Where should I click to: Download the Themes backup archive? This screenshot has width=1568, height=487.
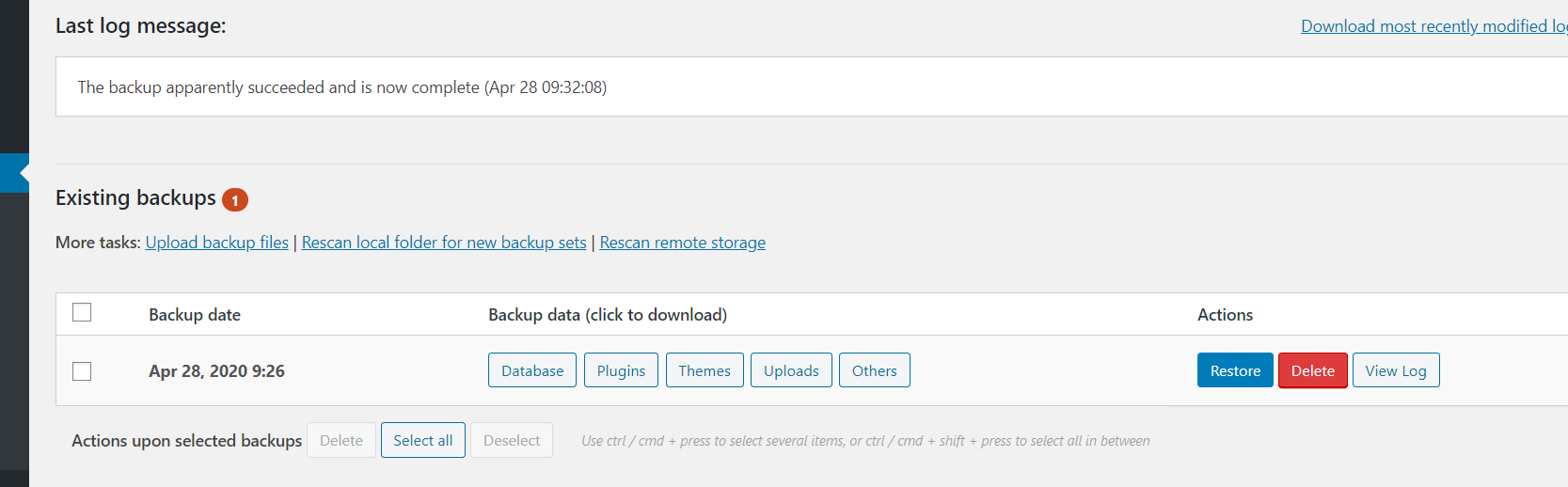click(x=705, y=370)
